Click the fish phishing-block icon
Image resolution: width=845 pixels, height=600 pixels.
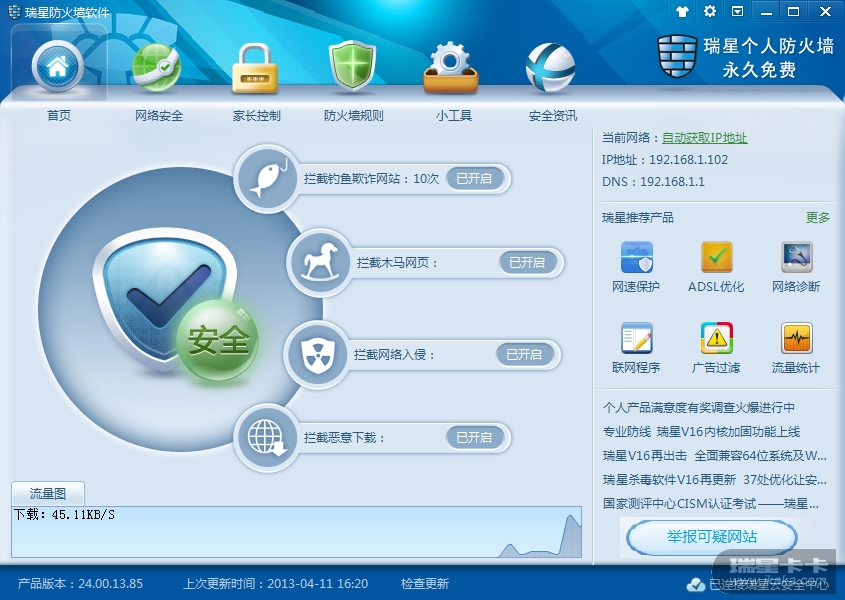266,177
